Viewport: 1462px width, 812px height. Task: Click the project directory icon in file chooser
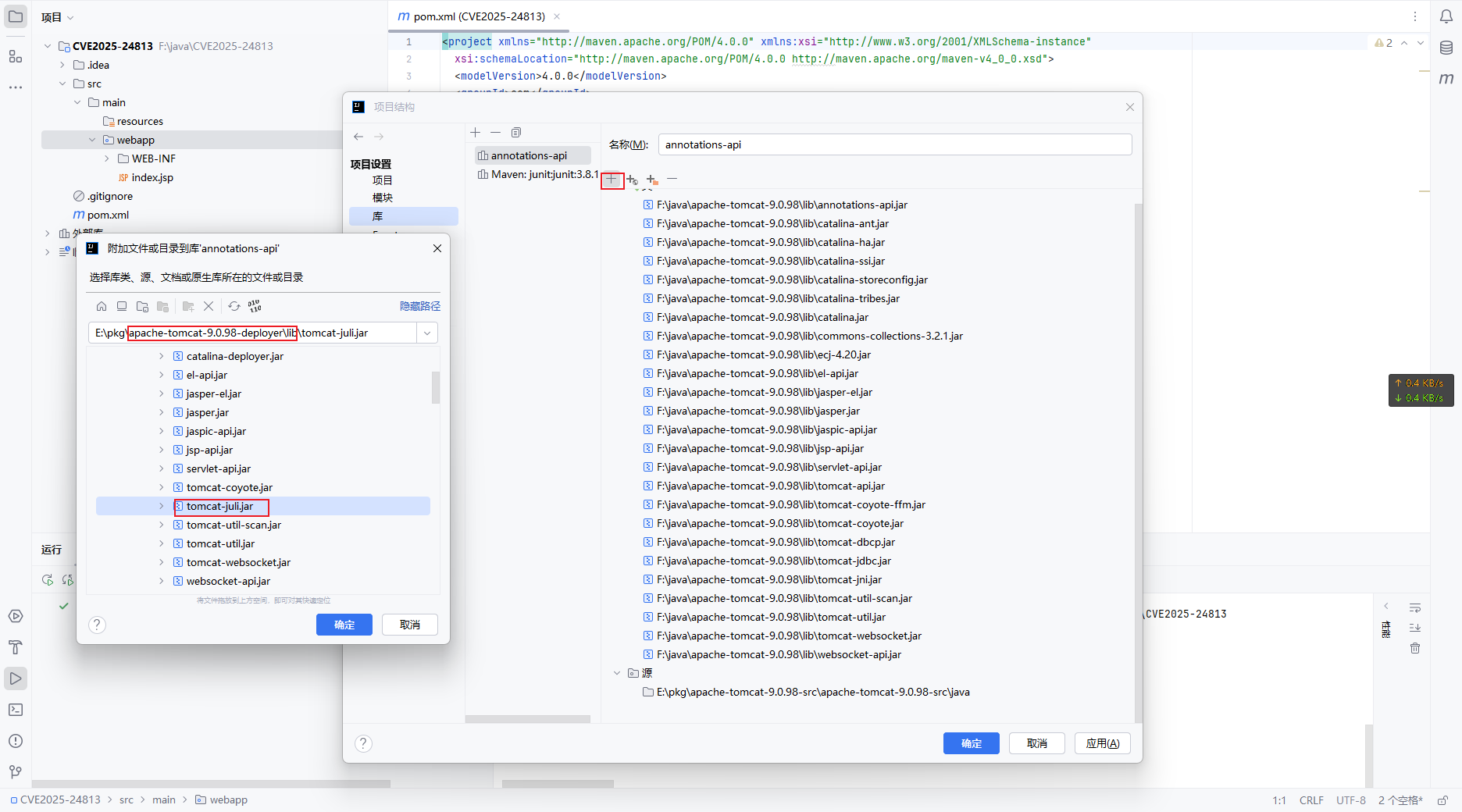[x=142, y=306]
